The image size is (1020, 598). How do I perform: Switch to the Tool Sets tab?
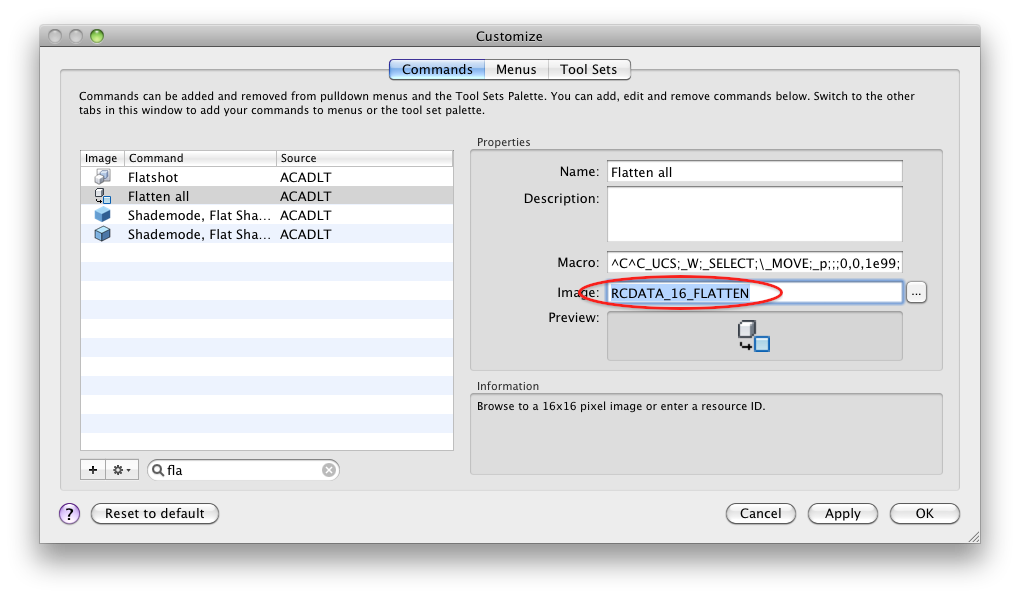[589, 69]
